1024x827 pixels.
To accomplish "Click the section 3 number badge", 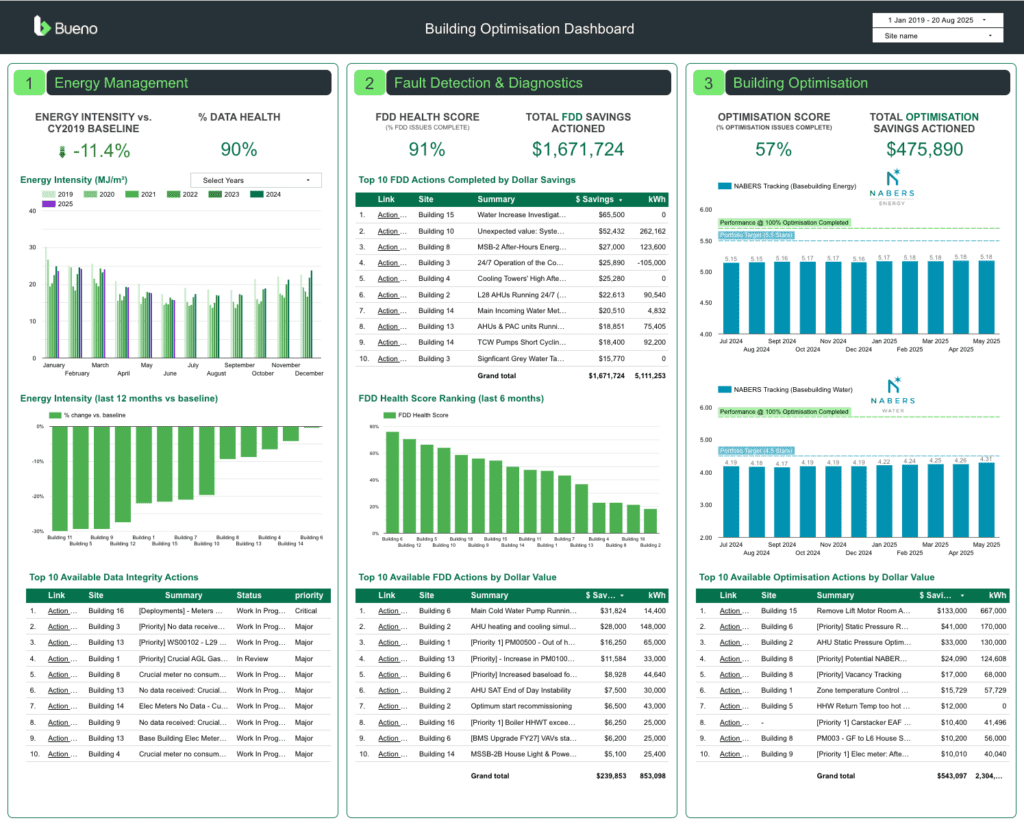I will 708,83.
